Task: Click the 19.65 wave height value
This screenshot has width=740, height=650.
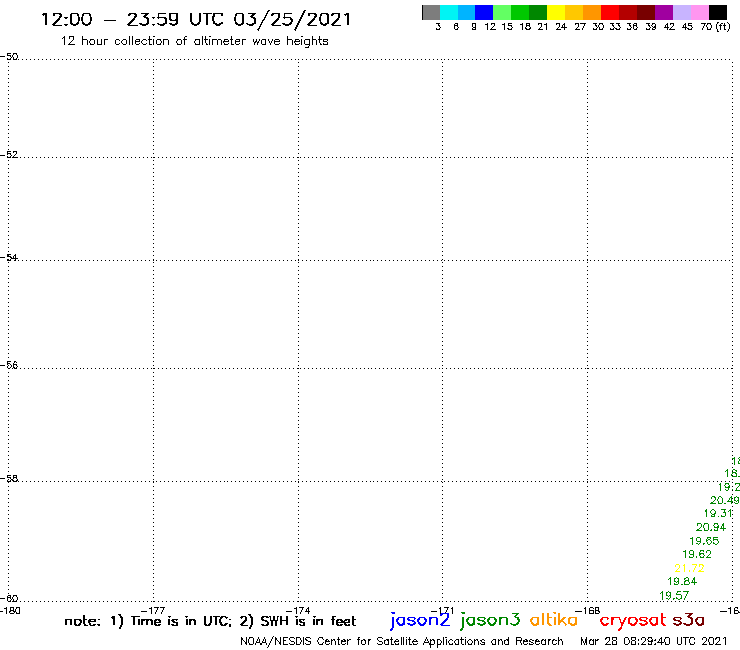Action: tap(704, 541)
